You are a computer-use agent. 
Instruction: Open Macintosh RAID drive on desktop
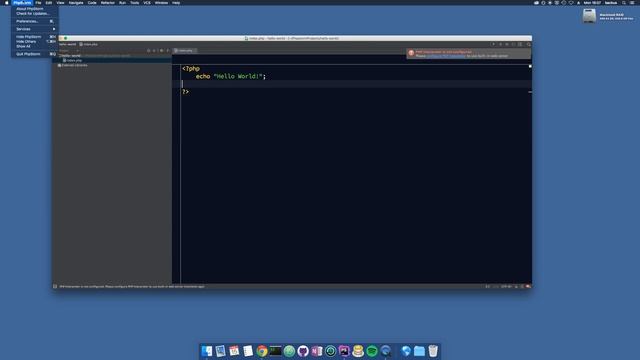click(589, 16)
